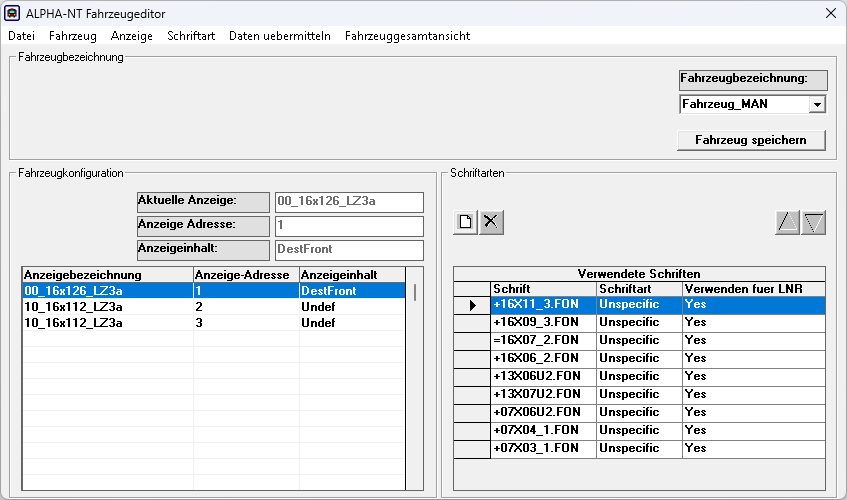Image resolution: width=847 pixels, height=500 pixels.
Task: Click Undef cell in address 2 row
Action: point(352,307)
